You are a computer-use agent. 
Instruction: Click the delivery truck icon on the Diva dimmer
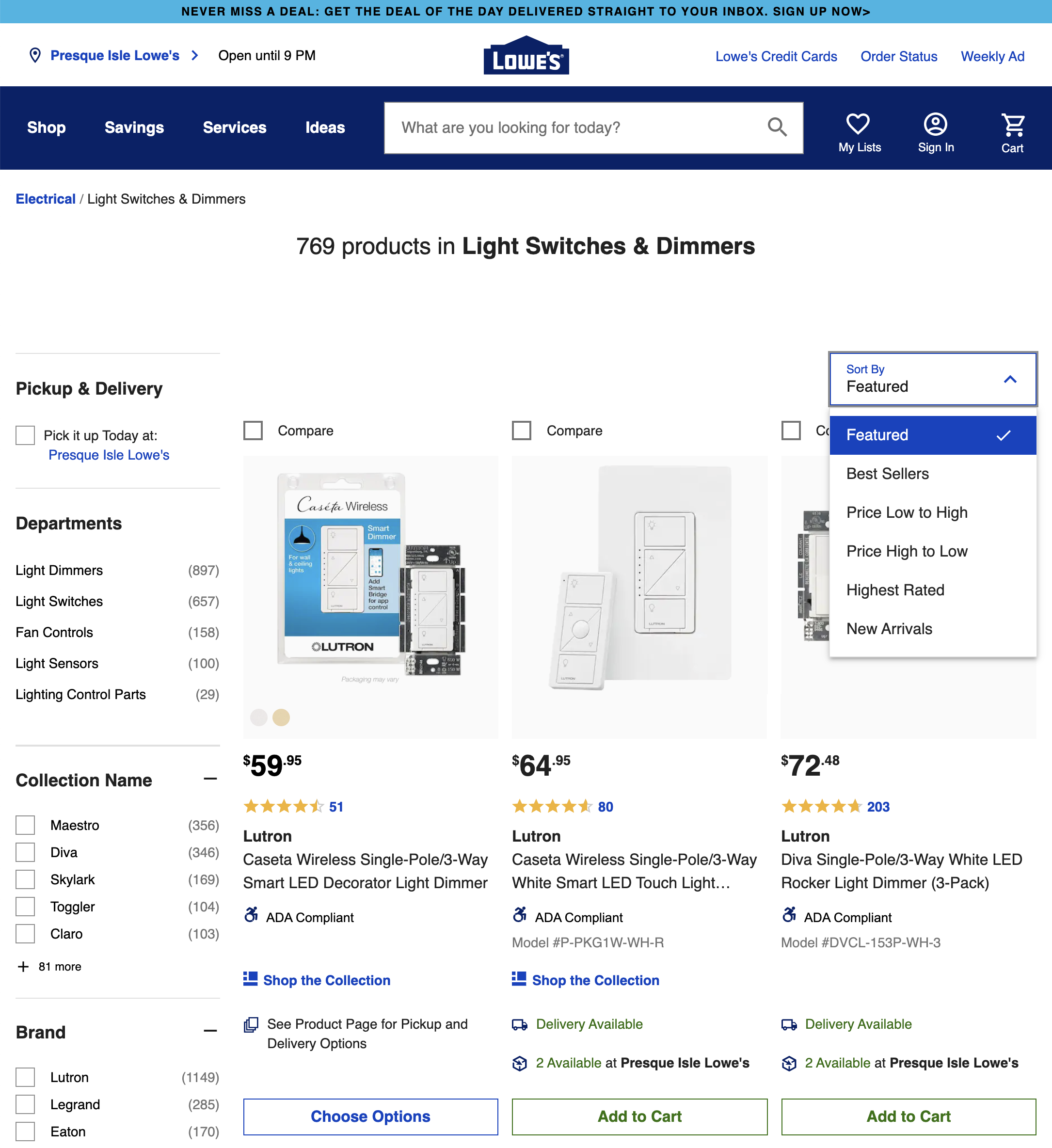click(x=788, y=1024)
